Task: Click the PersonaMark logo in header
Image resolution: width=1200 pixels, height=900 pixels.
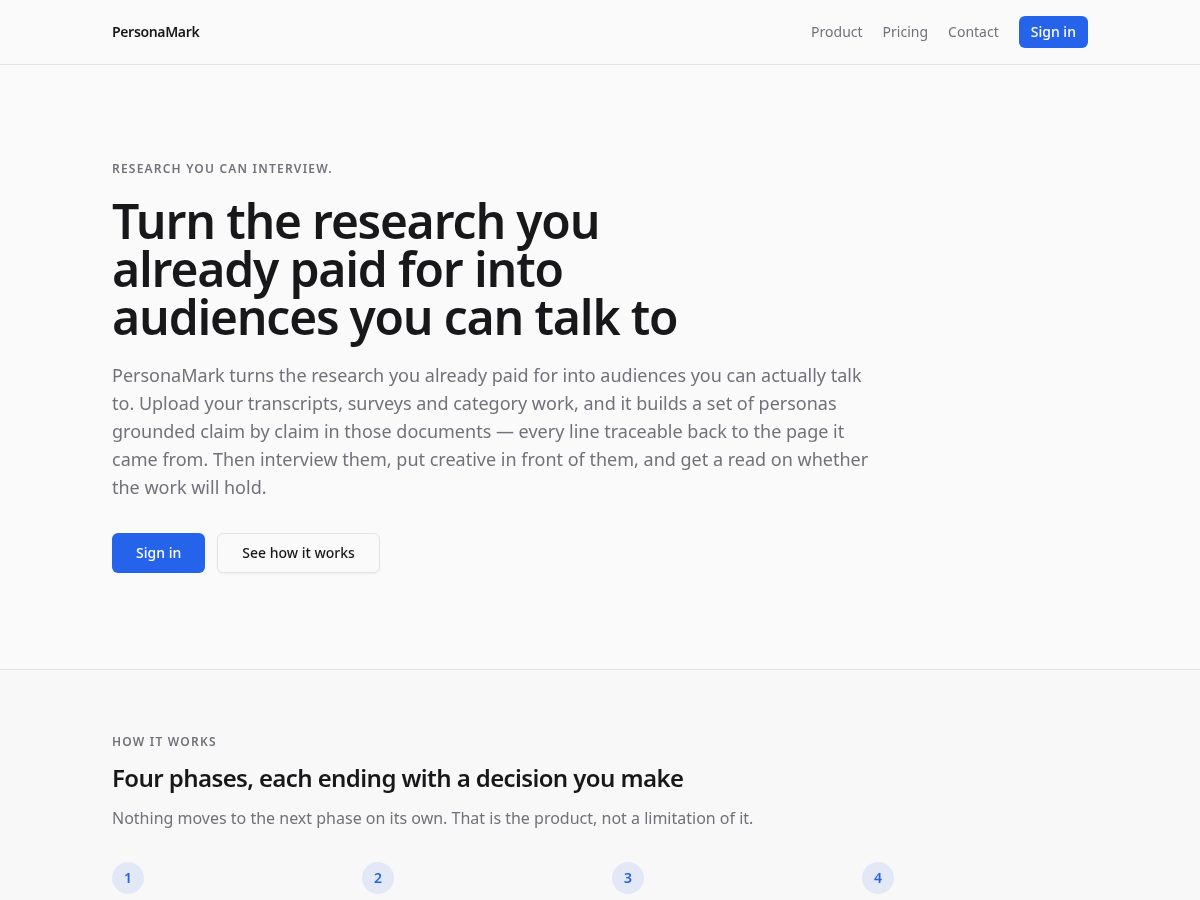Action: (x=155, y=32)
